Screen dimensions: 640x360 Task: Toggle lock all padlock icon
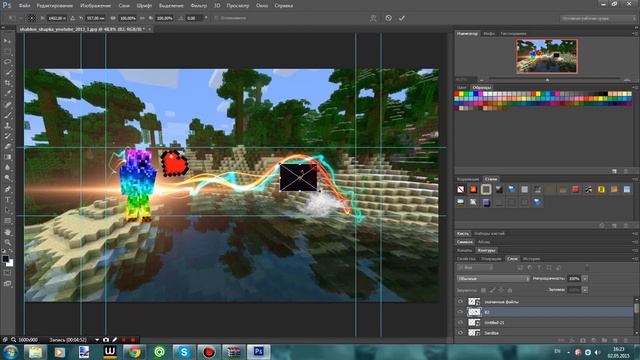point(509,290)
